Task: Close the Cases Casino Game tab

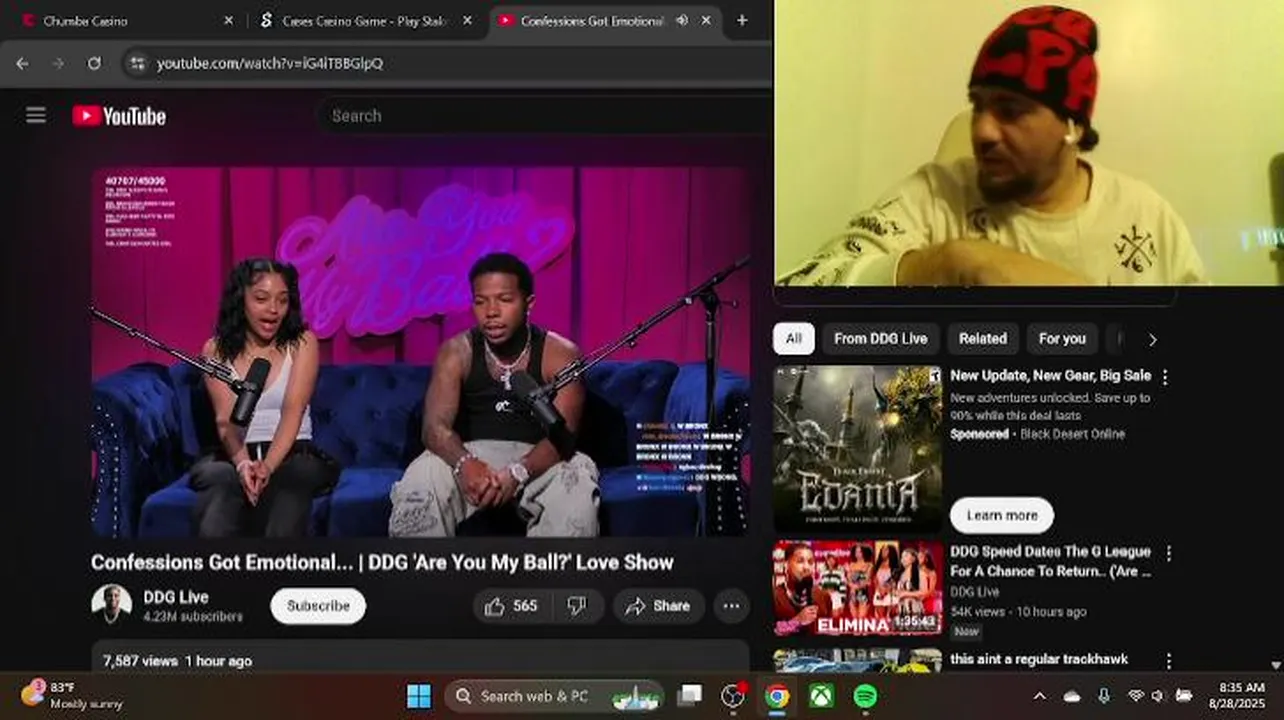Action: pyautogui.click(x=467, y=20)
